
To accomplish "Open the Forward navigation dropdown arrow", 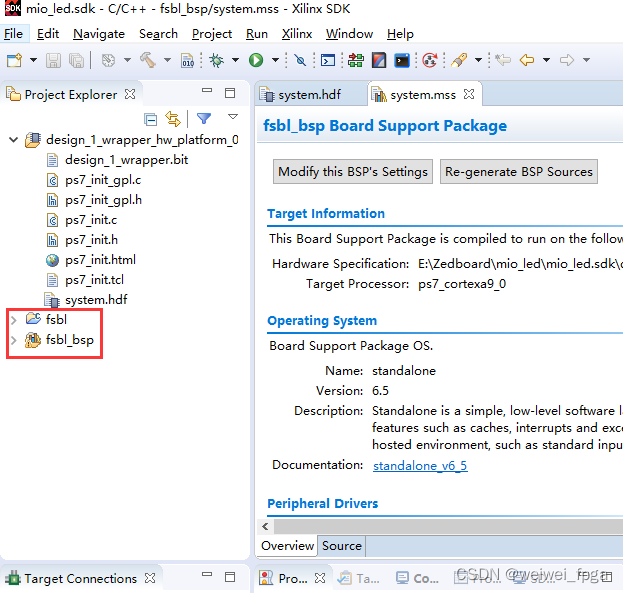I will 586,60.
